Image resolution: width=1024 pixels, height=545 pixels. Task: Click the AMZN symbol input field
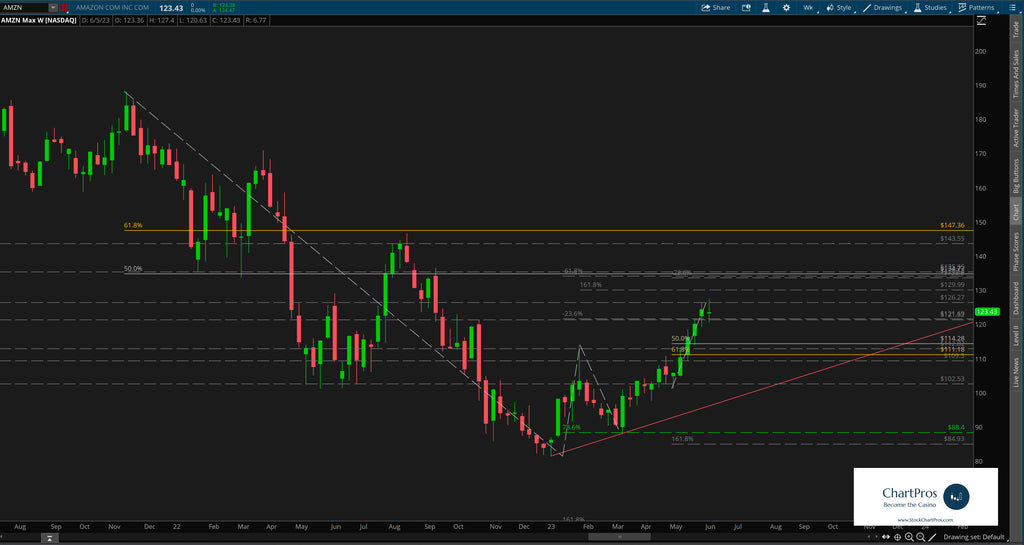click(24, 7)
